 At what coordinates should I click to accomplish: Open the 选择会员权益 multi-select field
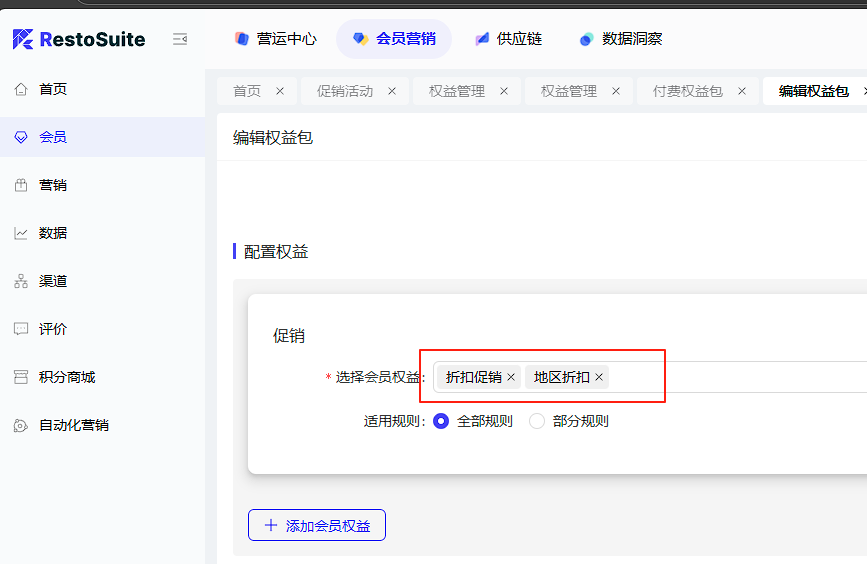tap(650, 377)
